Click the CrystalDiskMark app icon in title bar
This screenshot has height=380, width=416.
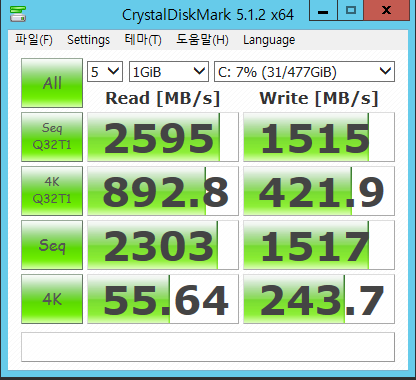pyautogui.click(x=18, y=14)
